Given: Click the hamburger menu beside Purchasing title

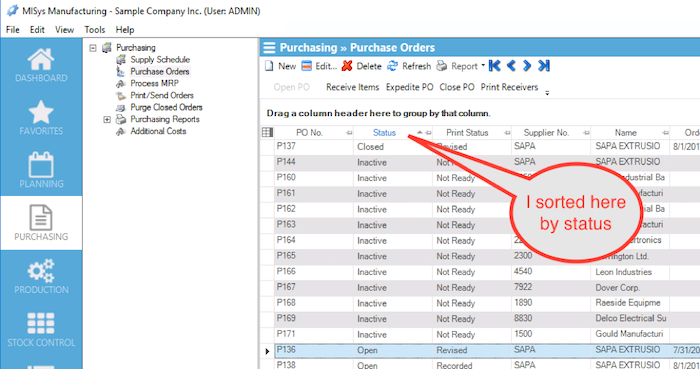Looking at the screenshot, I should tap(269, 48).
